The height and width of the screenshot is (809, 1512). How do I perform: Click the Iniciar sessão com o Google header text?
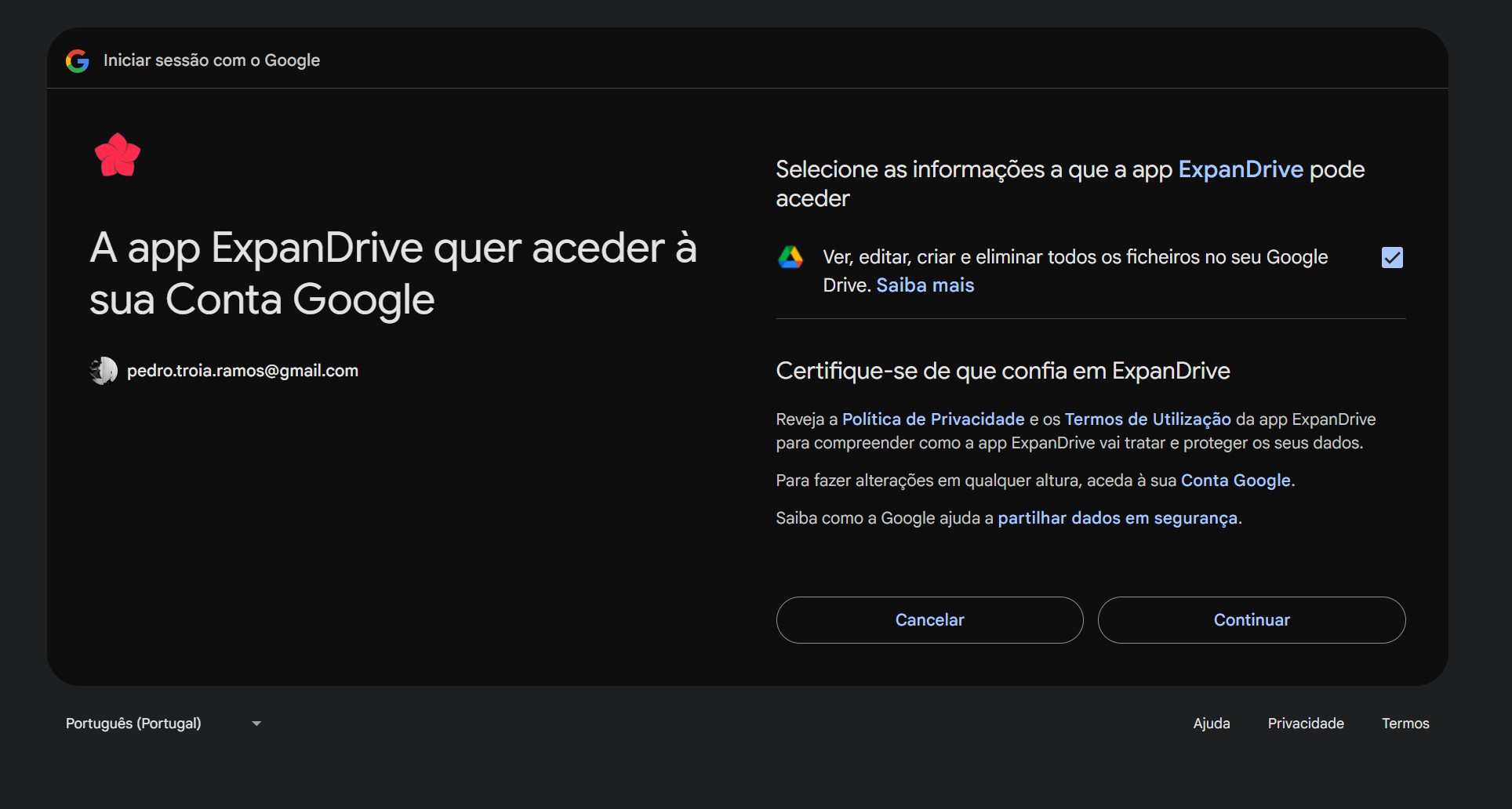click(x=212, y=60)
